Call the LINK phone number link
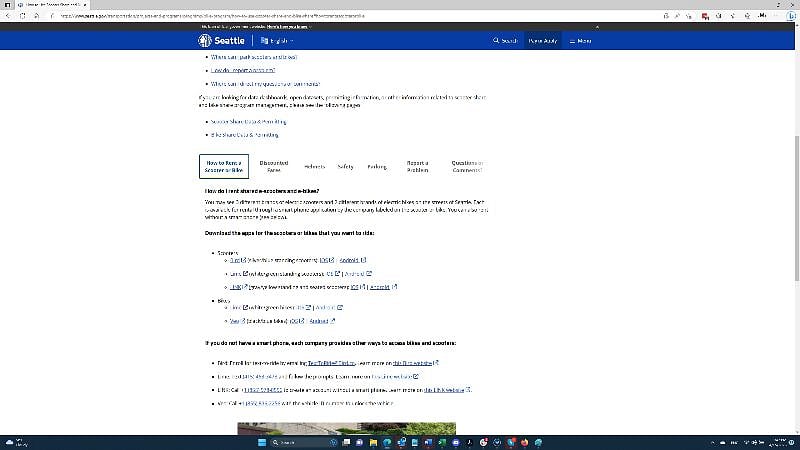The width and height of the screenshot is (800, 450). (x=261, y=390)
